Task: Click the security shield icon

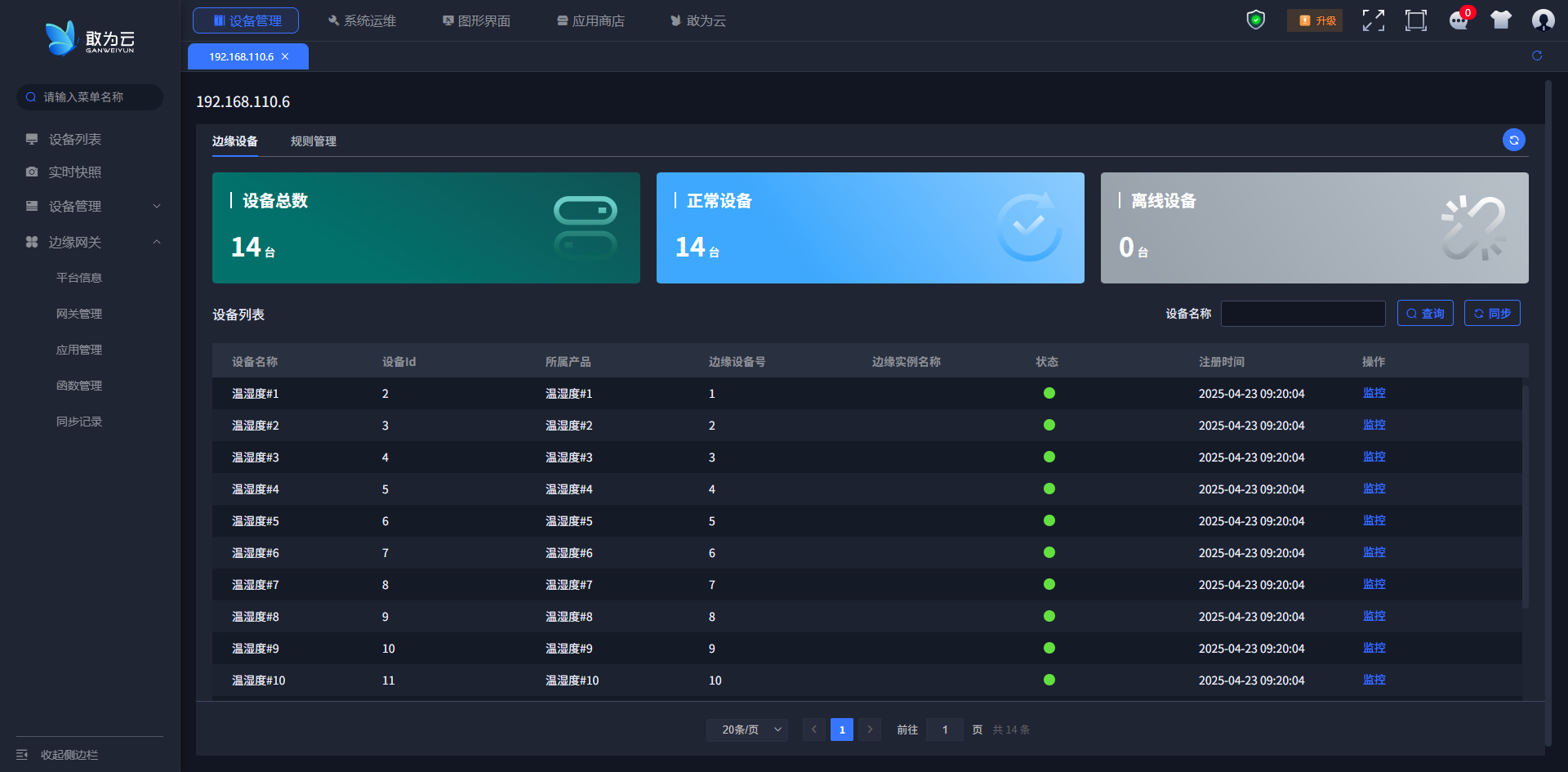Action: [1255, 20]
